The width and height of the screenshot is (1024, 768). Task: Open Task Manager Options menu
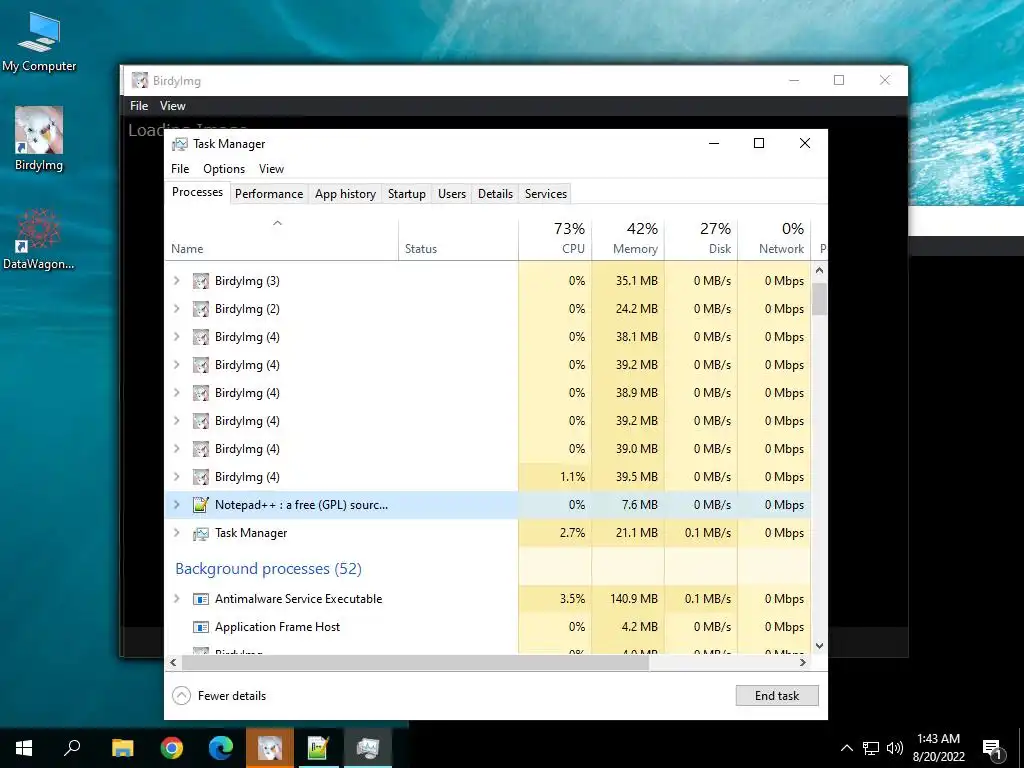click(x=224, y=168)
